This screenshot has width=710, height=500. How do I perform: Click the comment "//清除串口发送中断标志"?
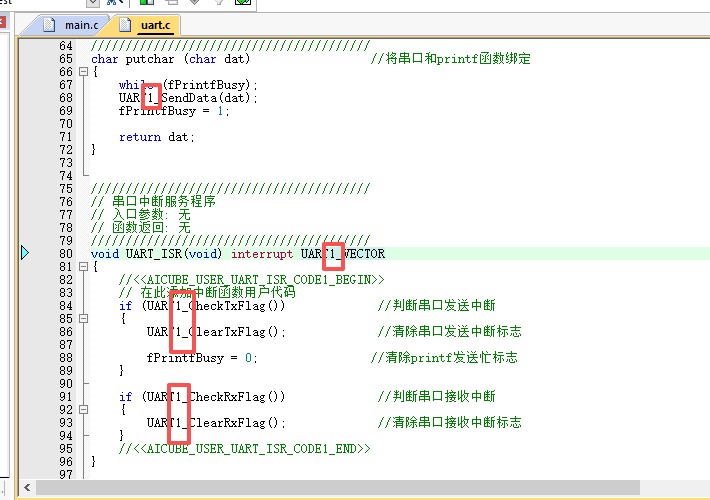tap(449, 332)
